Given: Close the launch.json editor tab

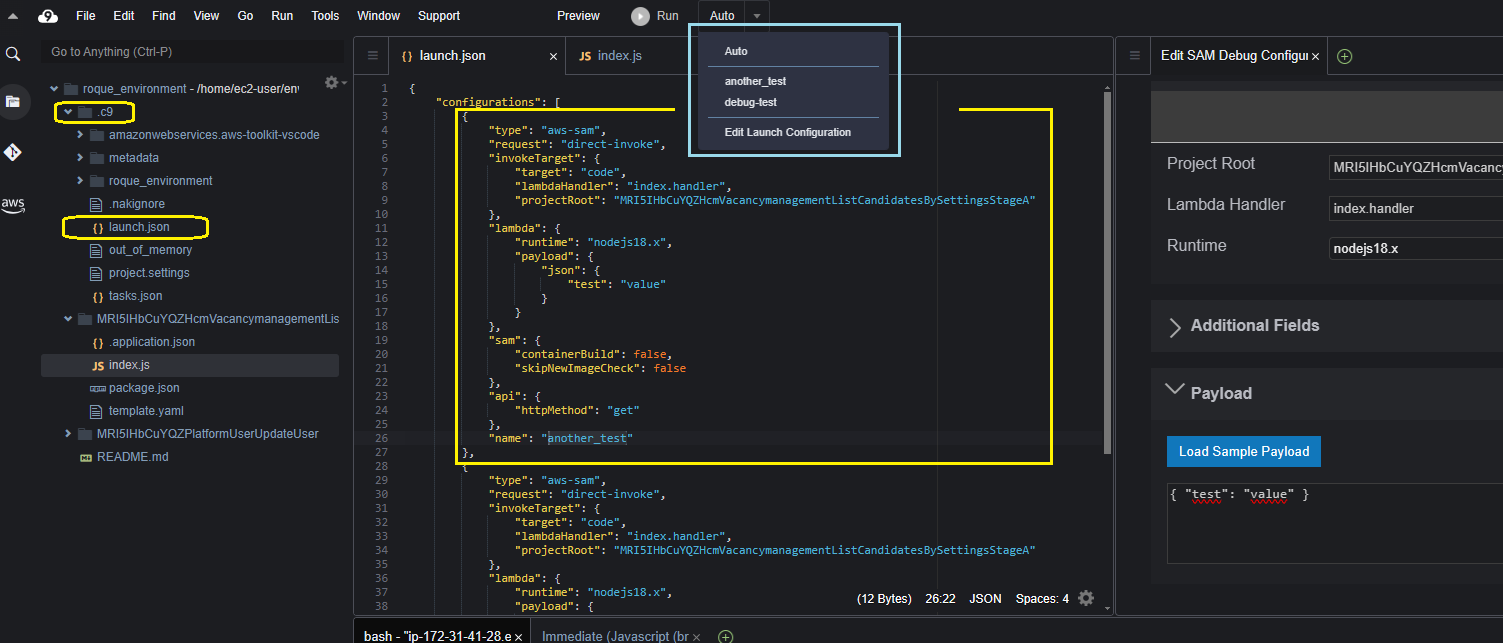Looking at the screenshot, I should [553, 56].
